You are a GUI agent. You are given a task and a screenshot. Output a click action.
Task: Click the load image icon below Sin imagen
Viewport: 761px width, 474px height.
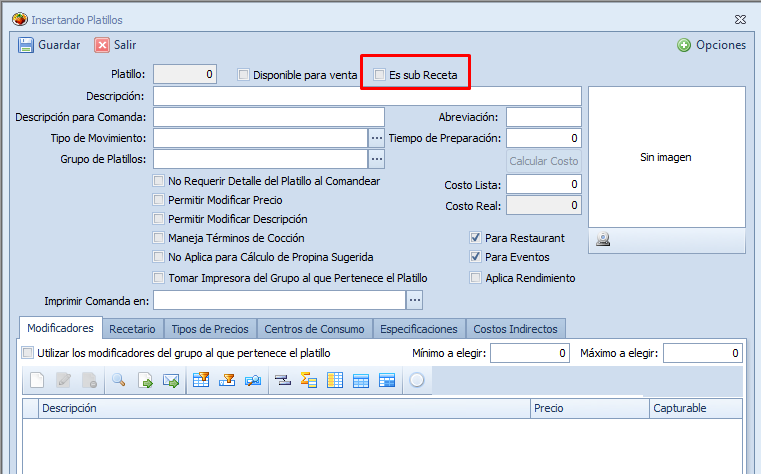click(604, 240)
